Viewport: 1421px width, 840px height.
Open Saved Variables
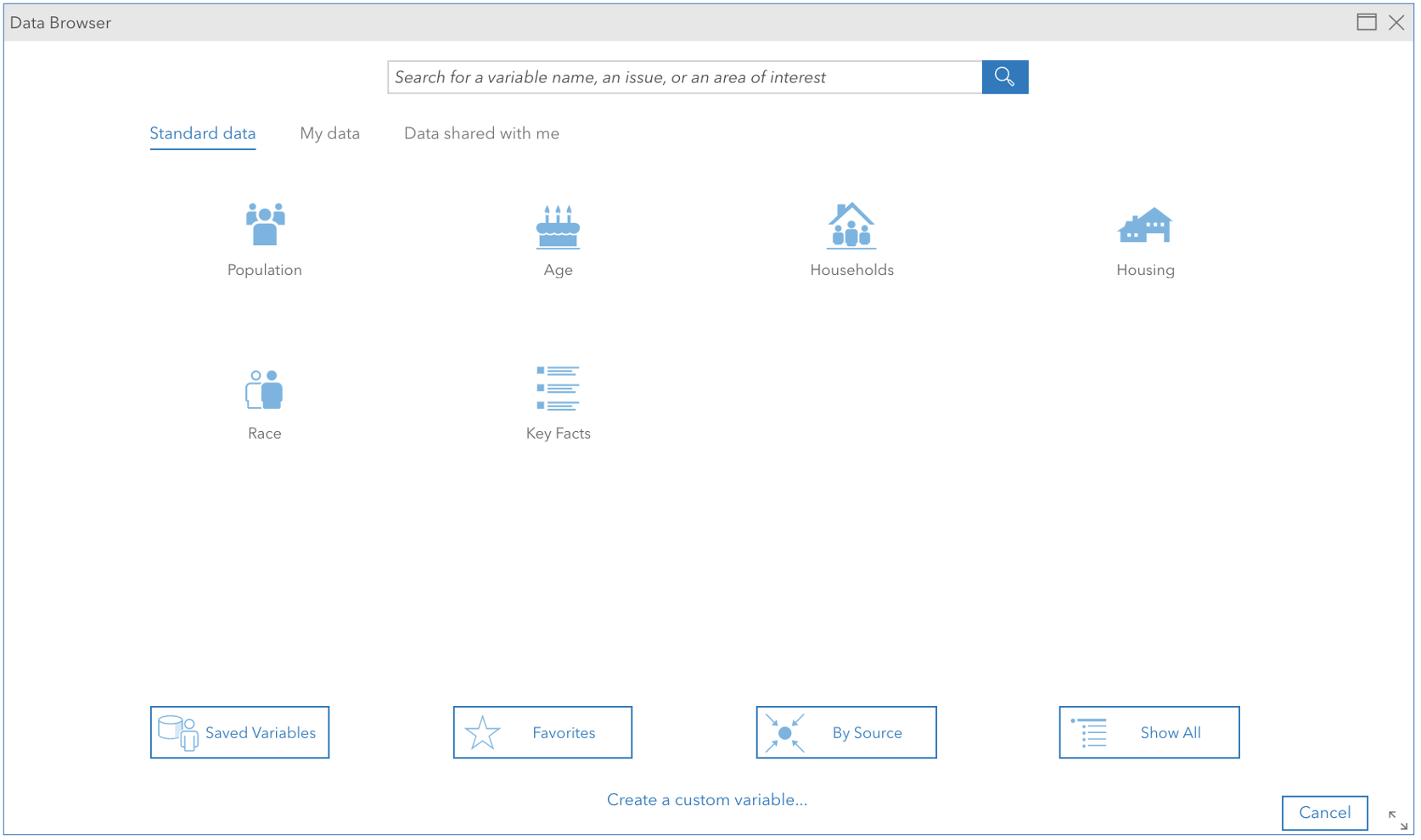(x=240, y=732)
